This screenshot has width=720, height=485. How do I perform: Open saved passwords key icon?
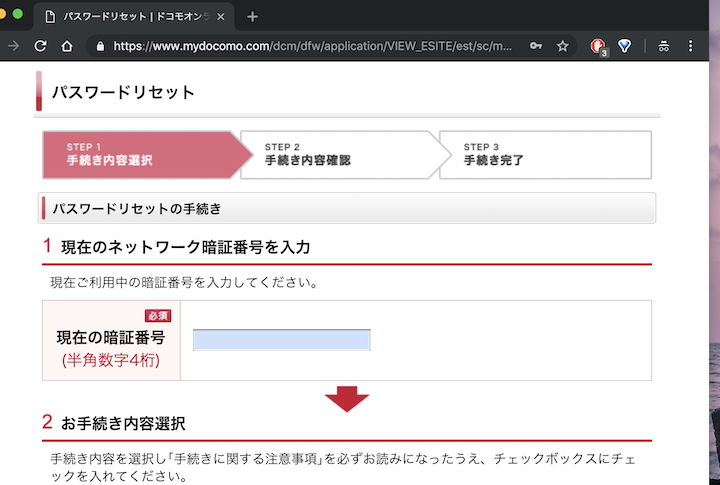click(536, 46)
